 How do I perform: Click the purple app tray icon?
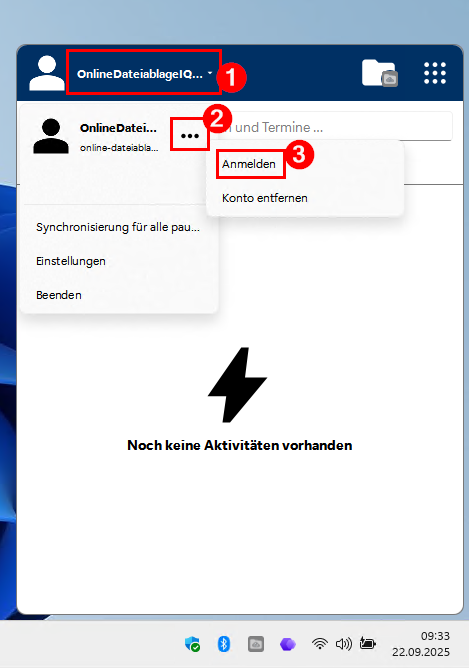click(288, 644)
